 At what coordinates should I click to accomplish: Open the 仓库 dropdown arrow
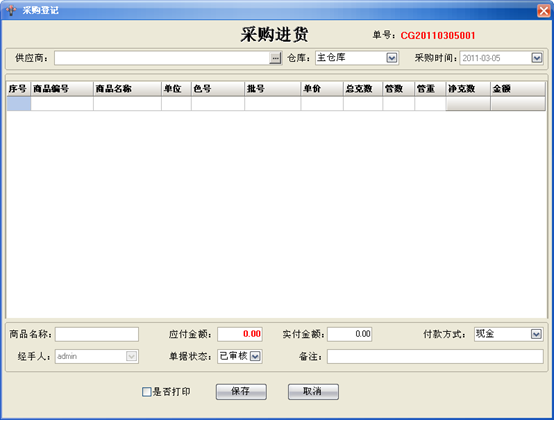point(391,58)
